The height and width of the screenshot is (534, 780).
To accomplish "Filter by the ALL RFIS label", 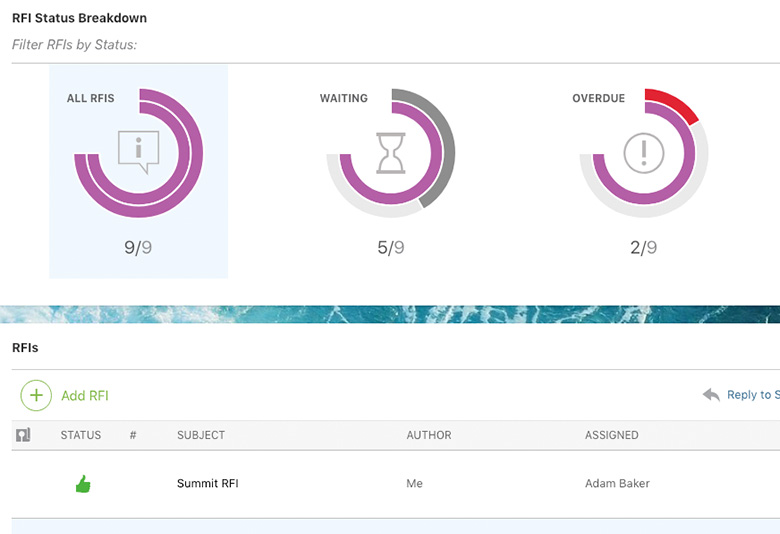I will [x=90, y=98].
